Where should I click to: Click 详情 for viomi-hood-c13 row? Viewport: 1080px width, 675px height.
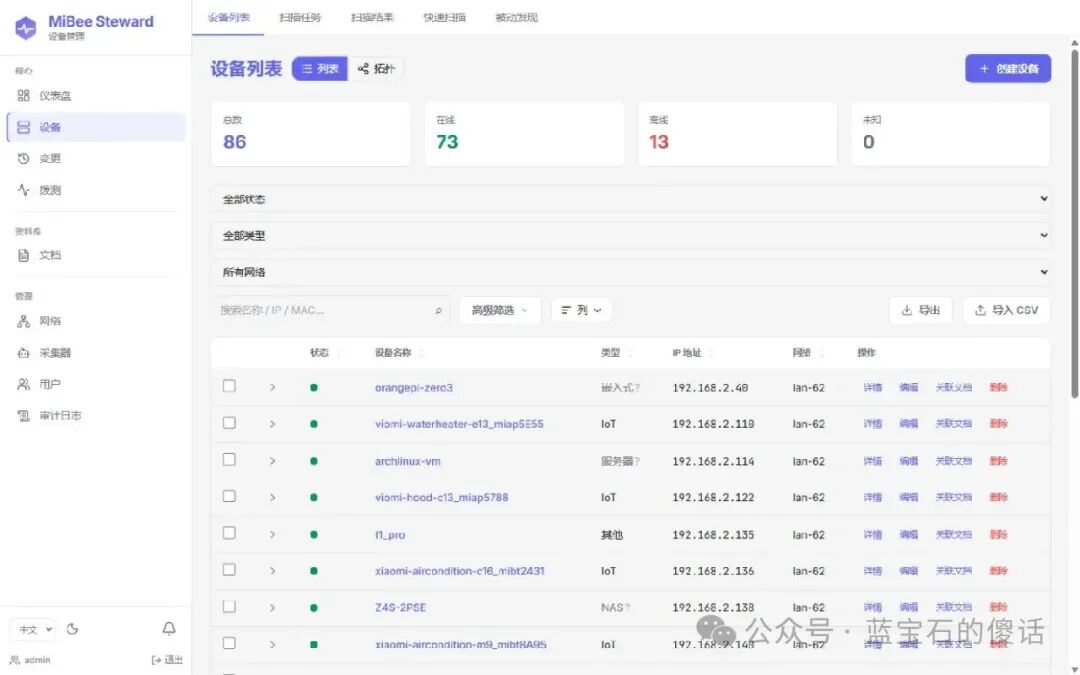(873, 497)
